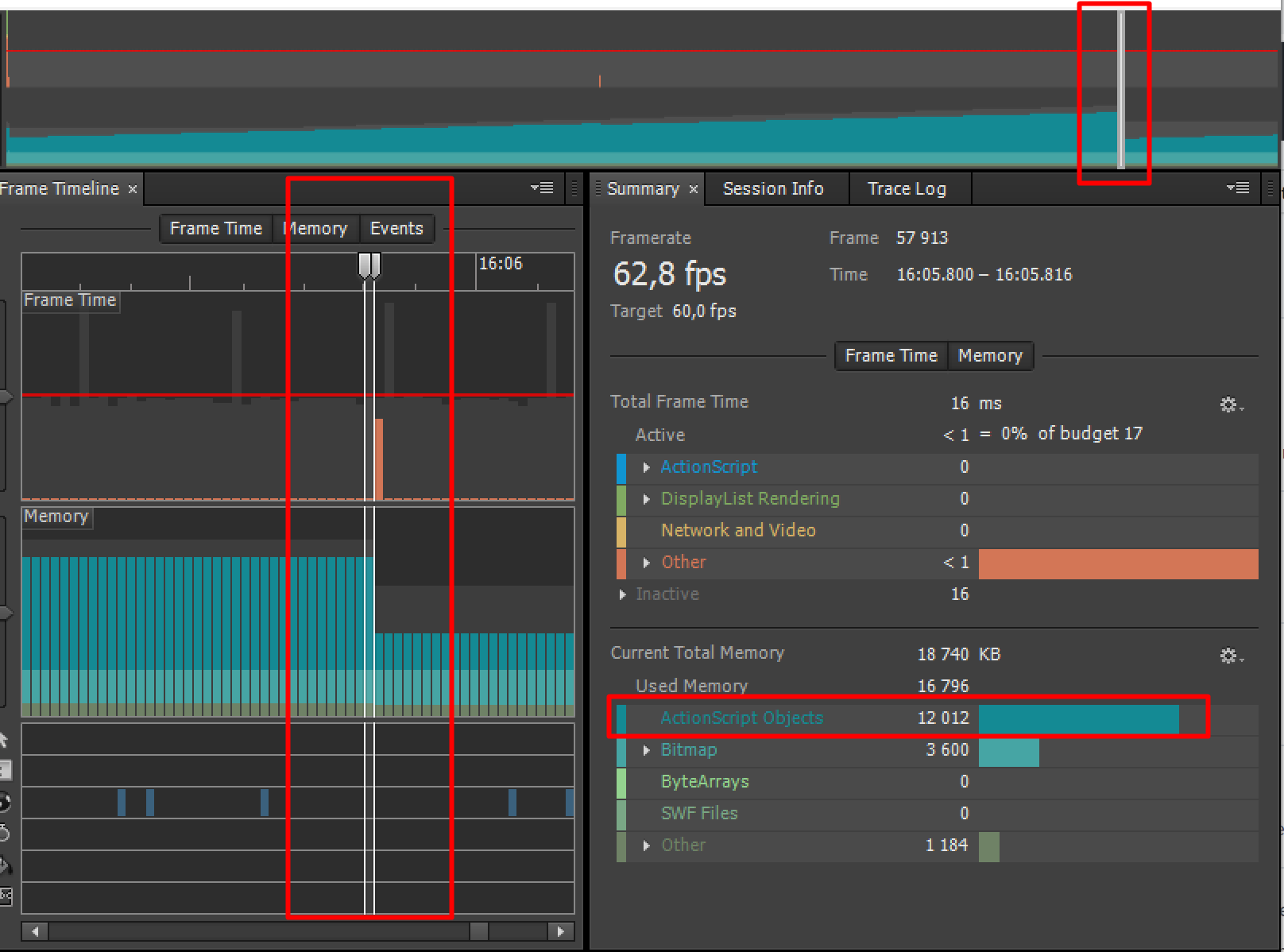This screenshot has width=1284, height=952.
Task: Toggle Memory section in Summary
Action: [990, 356]
